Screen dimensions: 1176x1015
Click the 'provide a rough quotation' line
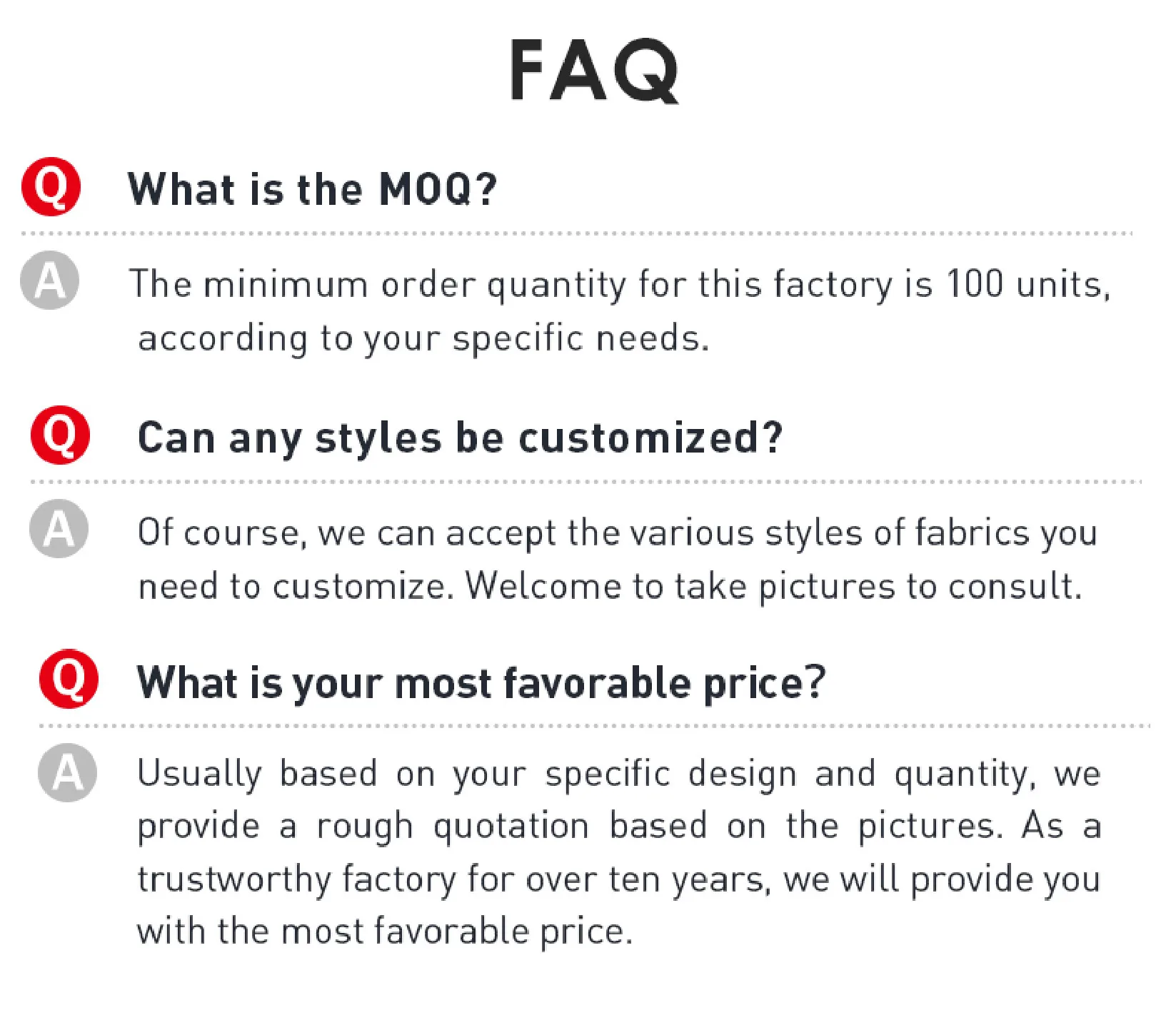(618, 827)
